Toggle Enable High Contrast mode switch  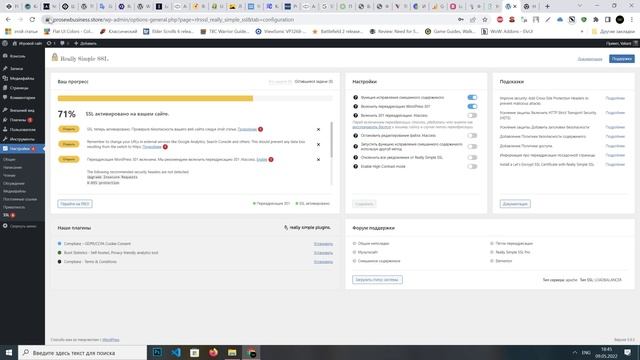(472, 167)
